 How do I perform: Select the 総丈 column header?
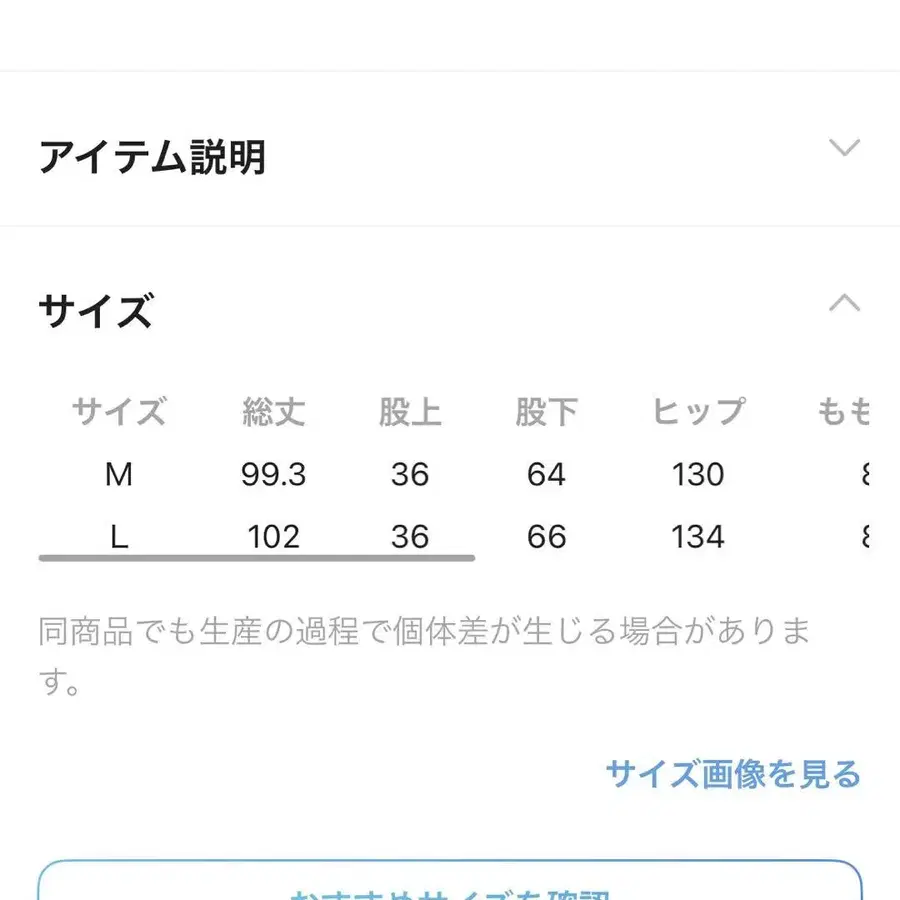pyautogui.click(x=273, y=412)
